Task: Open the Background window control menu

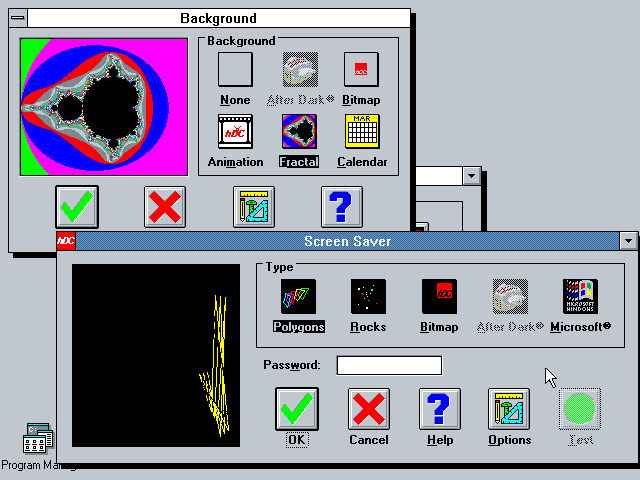Action: click(18, 18)
